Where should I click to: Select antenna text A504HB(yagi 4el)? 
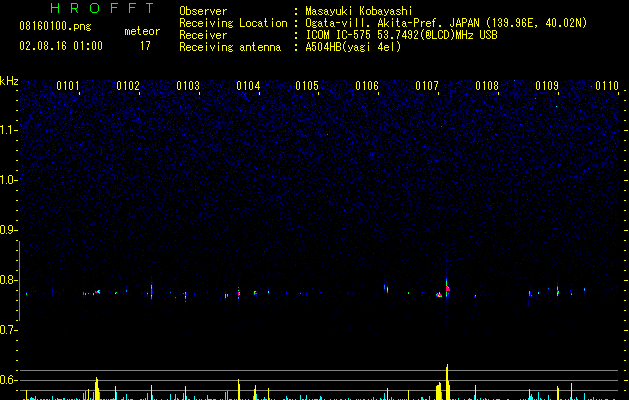pyautogui.click(x=353, y=47)
